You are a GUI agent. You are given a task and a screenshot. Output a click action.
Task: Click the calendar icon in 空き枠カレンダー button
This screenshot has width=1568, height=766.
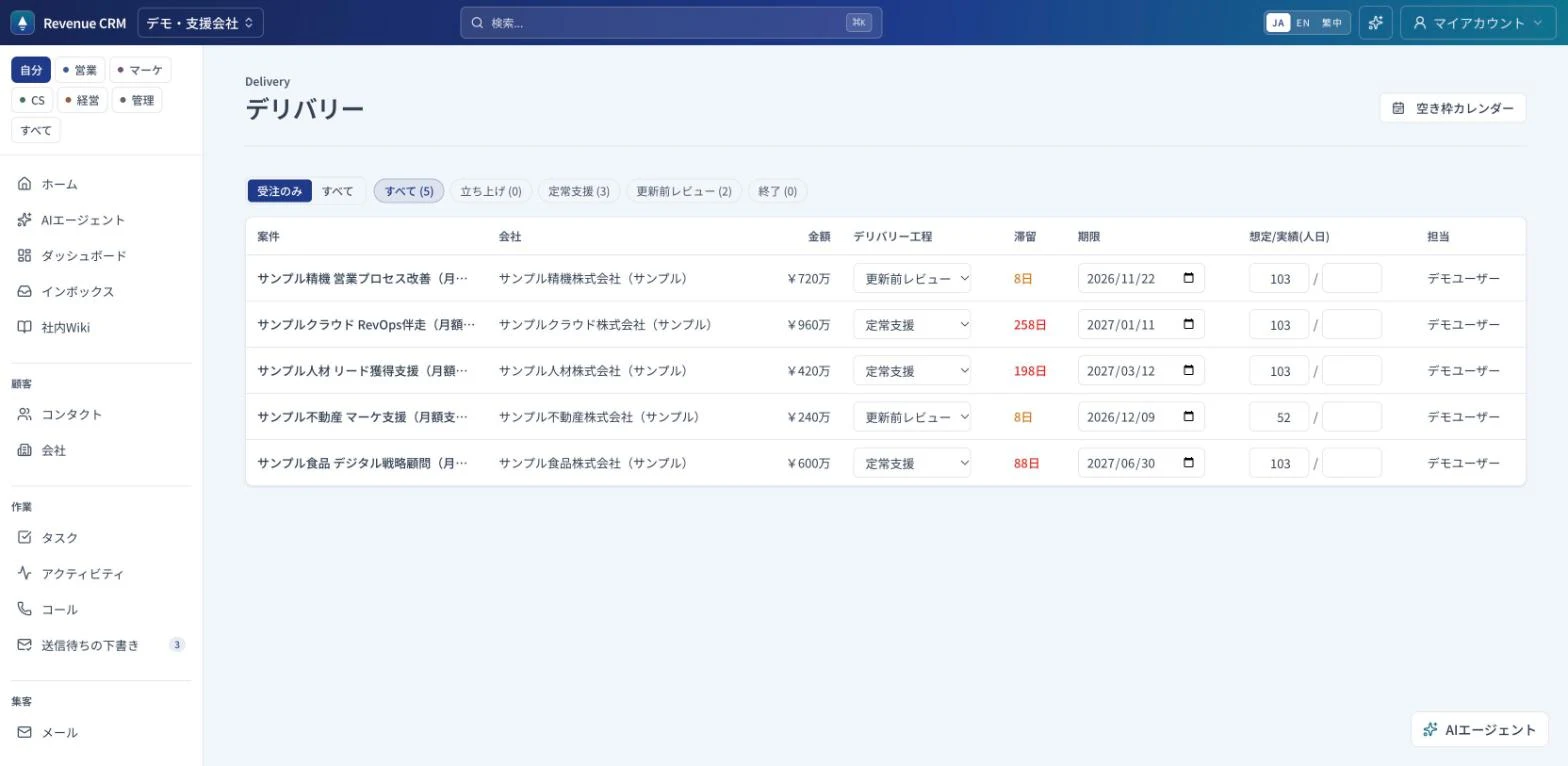[x=1398, y=108]
